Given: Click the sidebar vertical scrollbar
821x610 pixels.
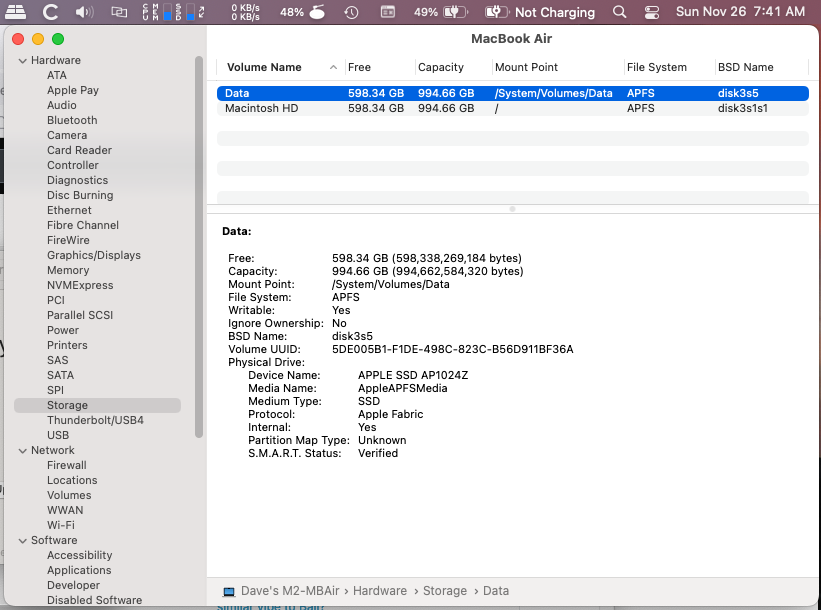Looking at the screenshot, I should 199,247.
